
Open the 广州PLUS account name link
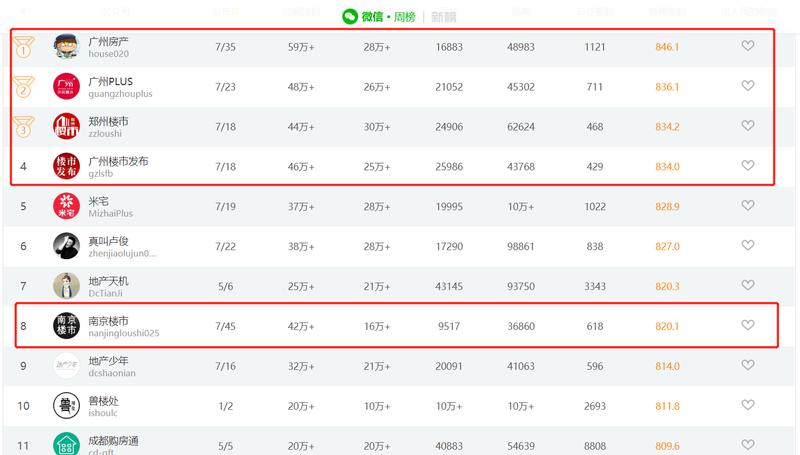[x=110, y=81]
